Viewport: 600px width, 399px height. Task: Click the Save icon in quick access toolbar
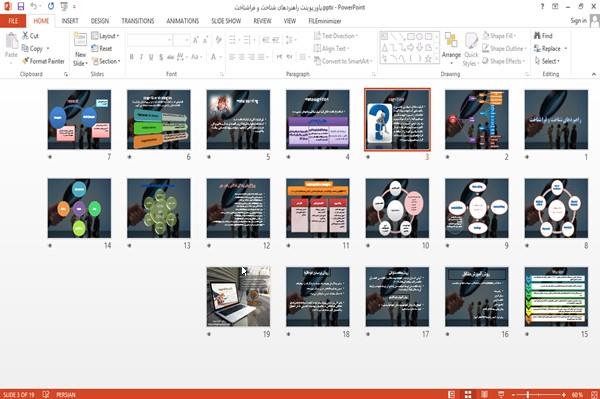[21, 7]
